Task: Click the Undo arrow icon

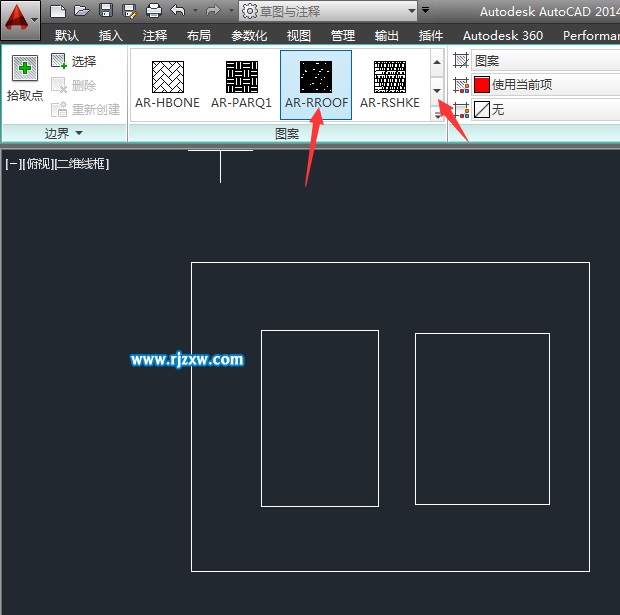Action: click(x=178, y=10)
